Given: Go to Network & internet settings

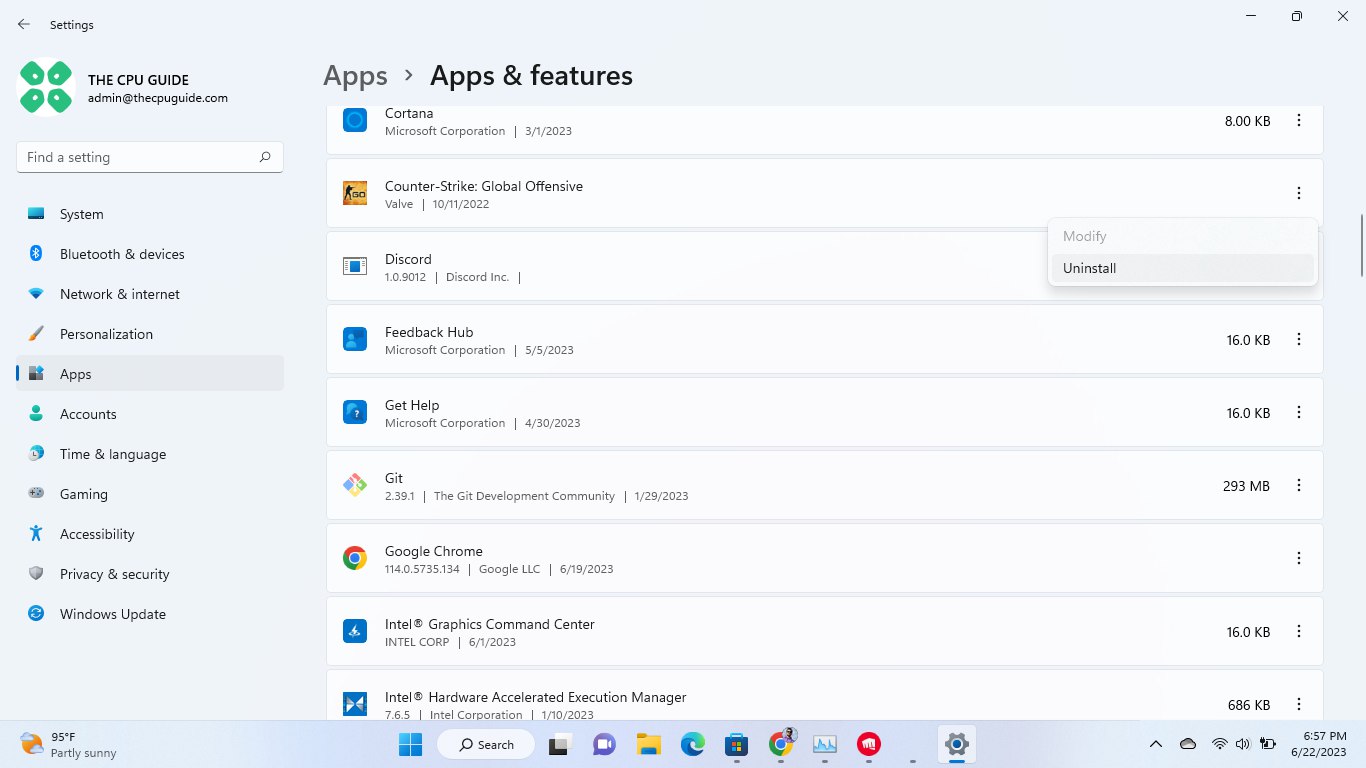Looking at the screenshot, I should (x=150, y=294).
